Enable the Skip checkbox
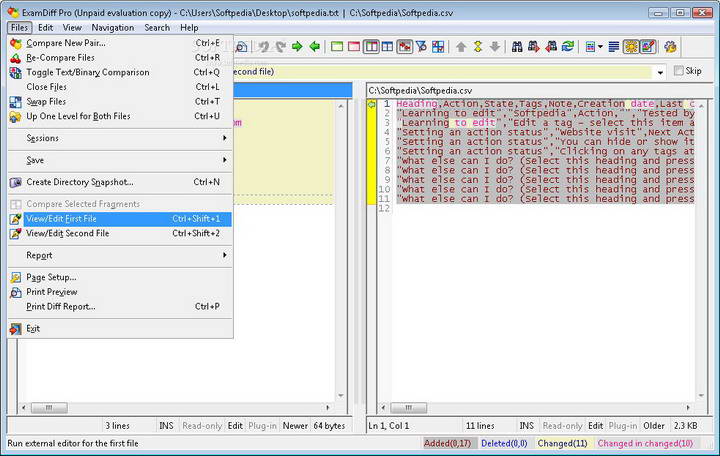The height and width of the screenshot is (456, 720). click(679, 72)
